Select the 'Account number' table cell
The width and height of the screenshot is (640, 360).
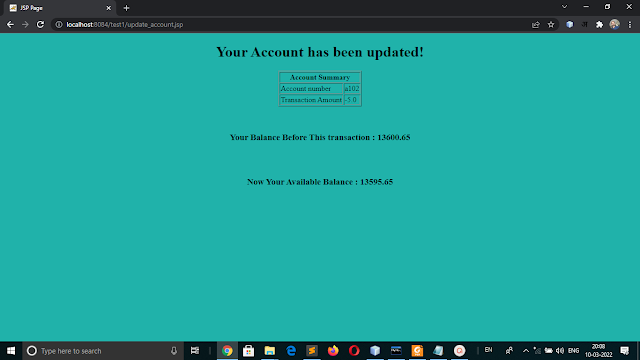pyautogui.click(x=311, y=89)
